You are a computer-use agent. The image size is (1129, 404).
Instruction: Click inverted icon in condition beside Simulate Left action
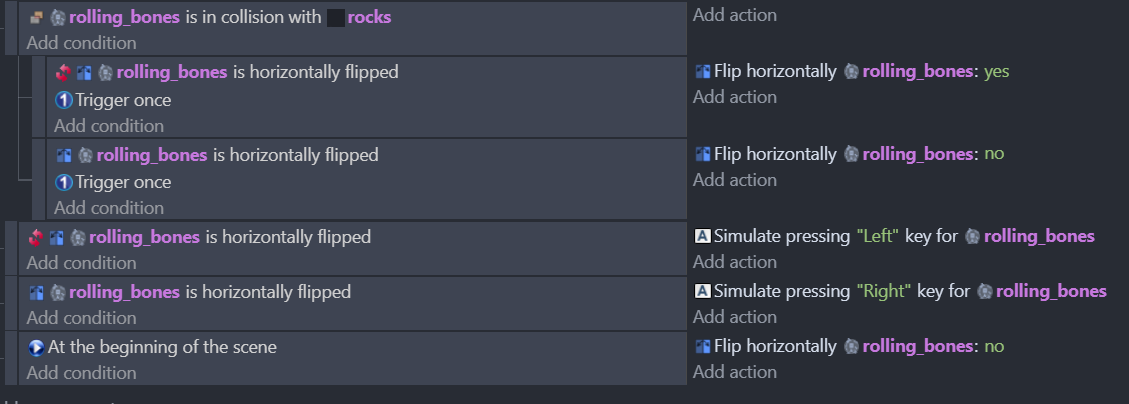coord(37,237)
